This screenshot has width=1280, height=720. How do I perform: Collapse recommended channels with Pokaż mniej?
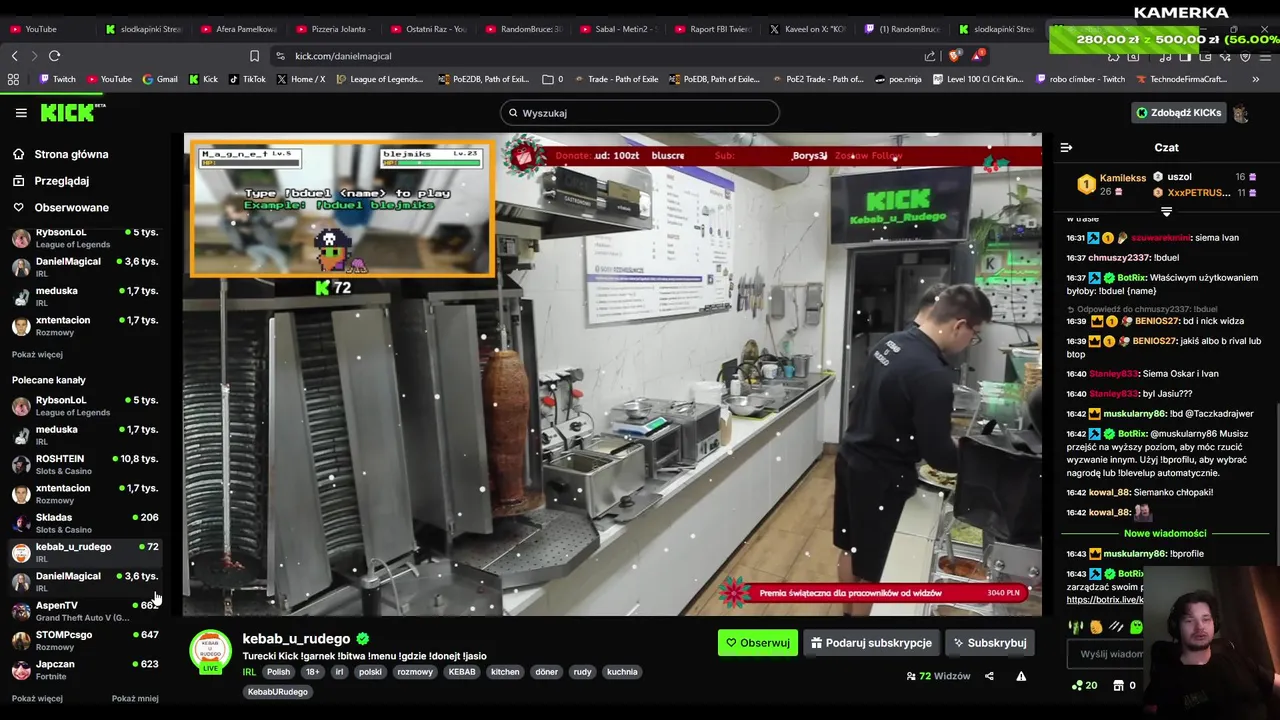(135, 698)
